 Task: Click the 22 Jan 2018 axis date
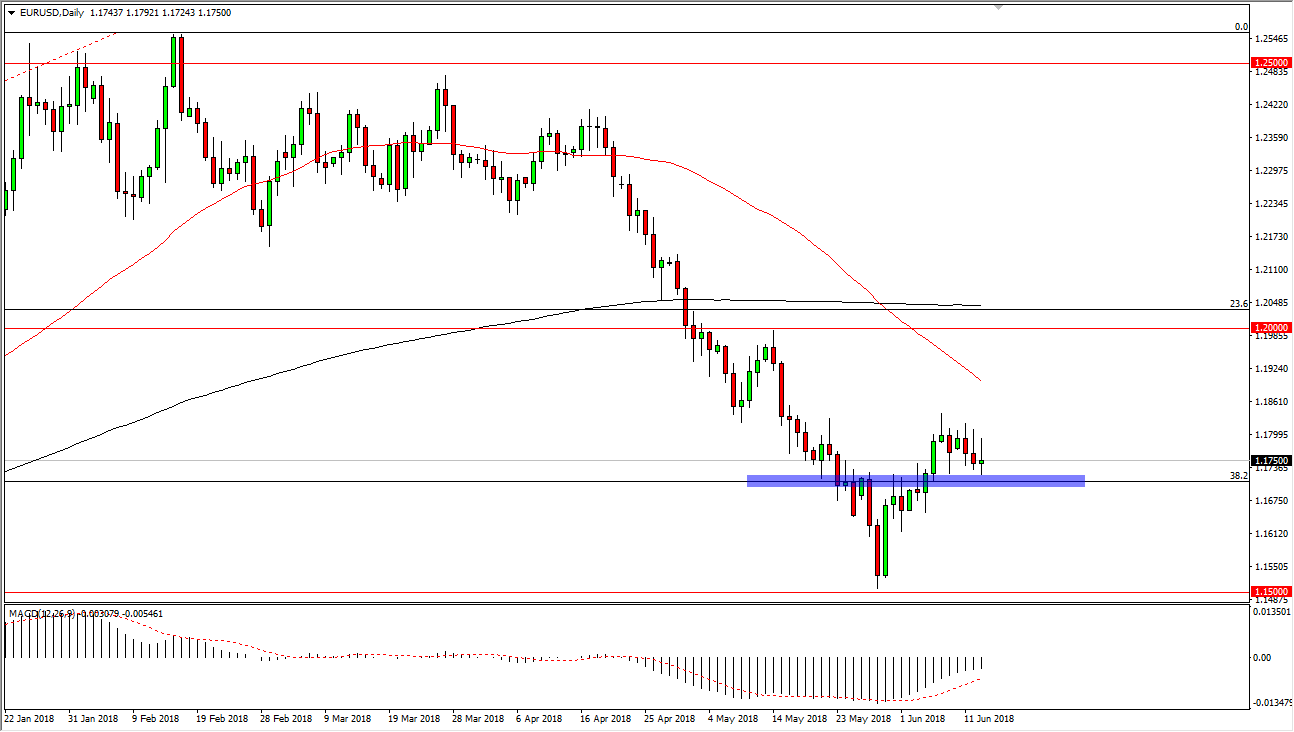[31, 718]
